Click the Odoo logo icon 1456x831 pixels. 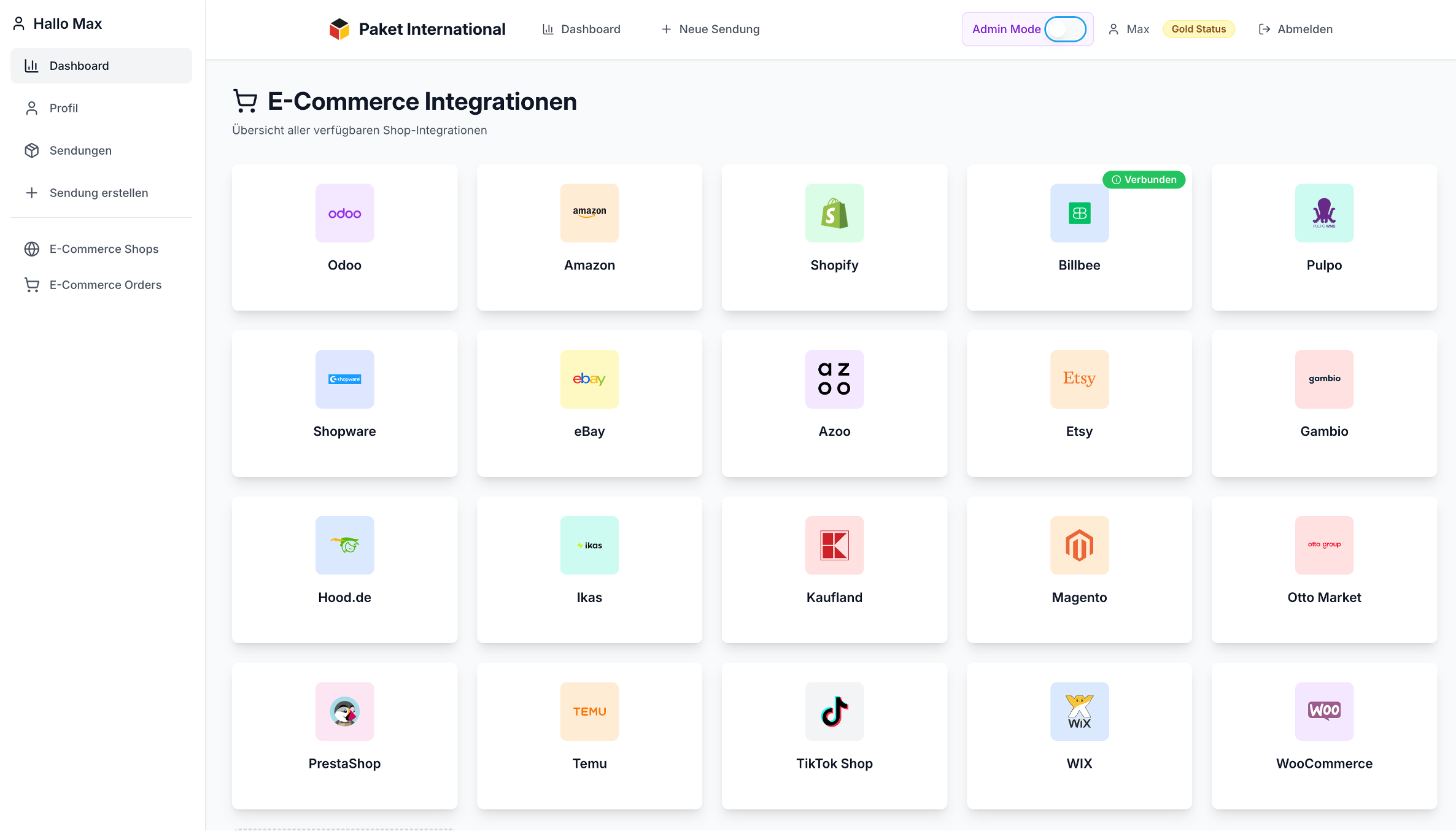pos(344,213)
